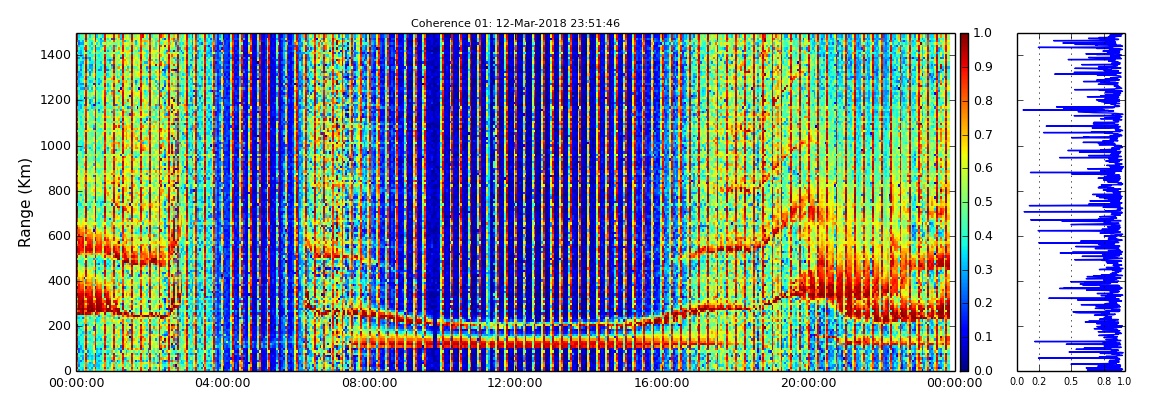Click the 1.0 colorbar label
Image resolution: width=1150 pixels, height=407 pixels.
(981, 34)
